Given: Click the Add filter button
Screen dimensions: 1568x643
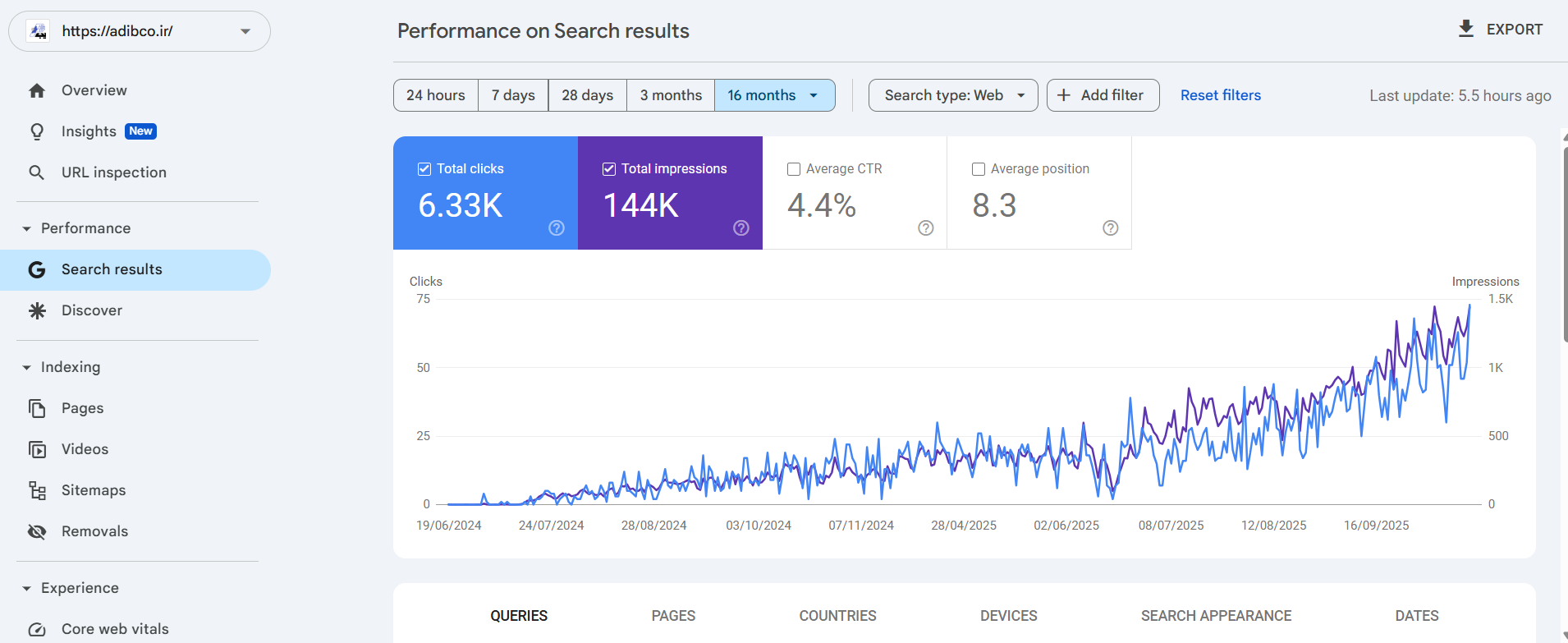Looking at the screenshot, I should 1103,95.
